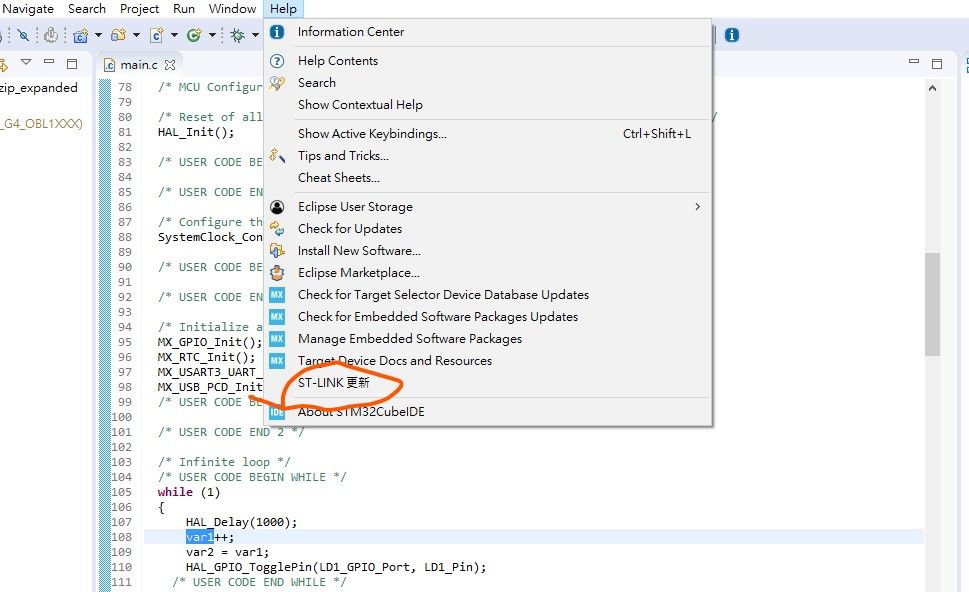Minimize the left project explorer panel
The height and width of the screenshot is (592, 969).
(49, 62)
